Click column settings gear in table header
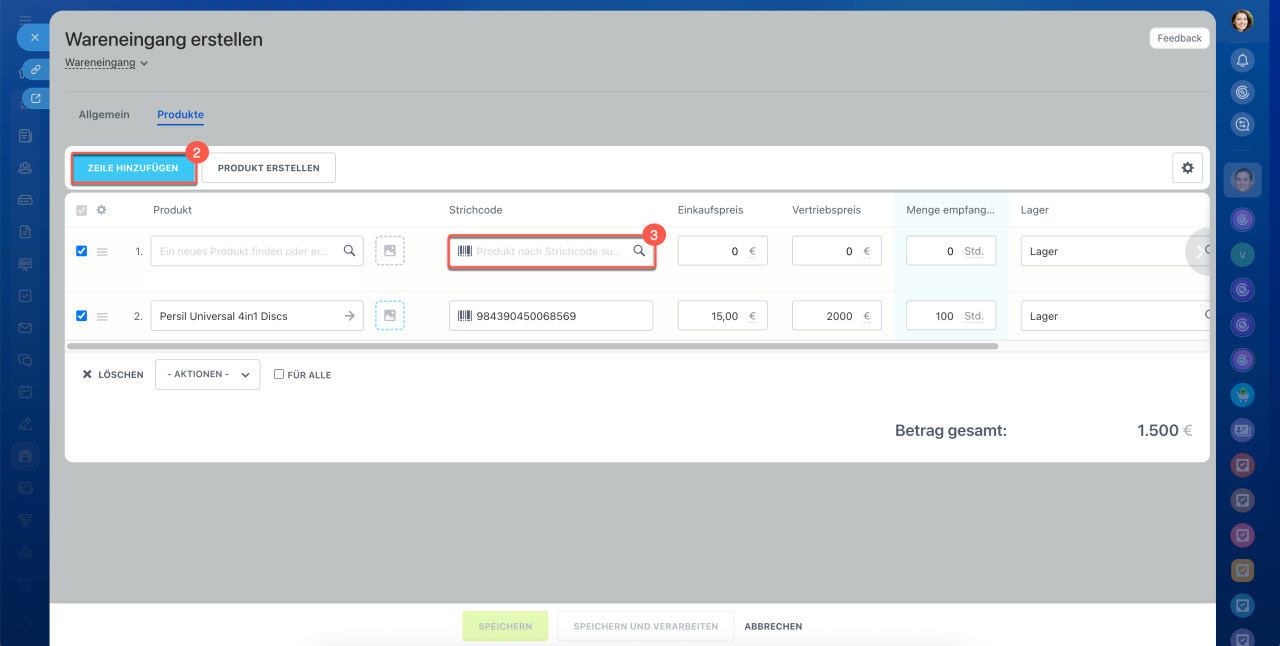 click(x=101, y=210)
